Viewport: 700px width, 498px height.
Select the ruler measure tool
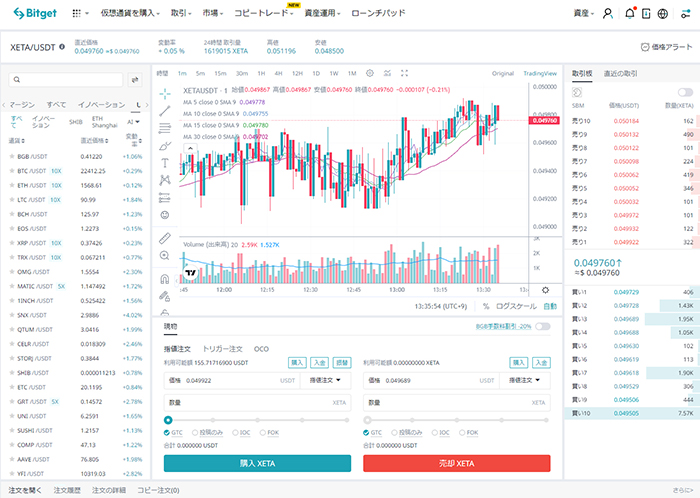point(165,238)
